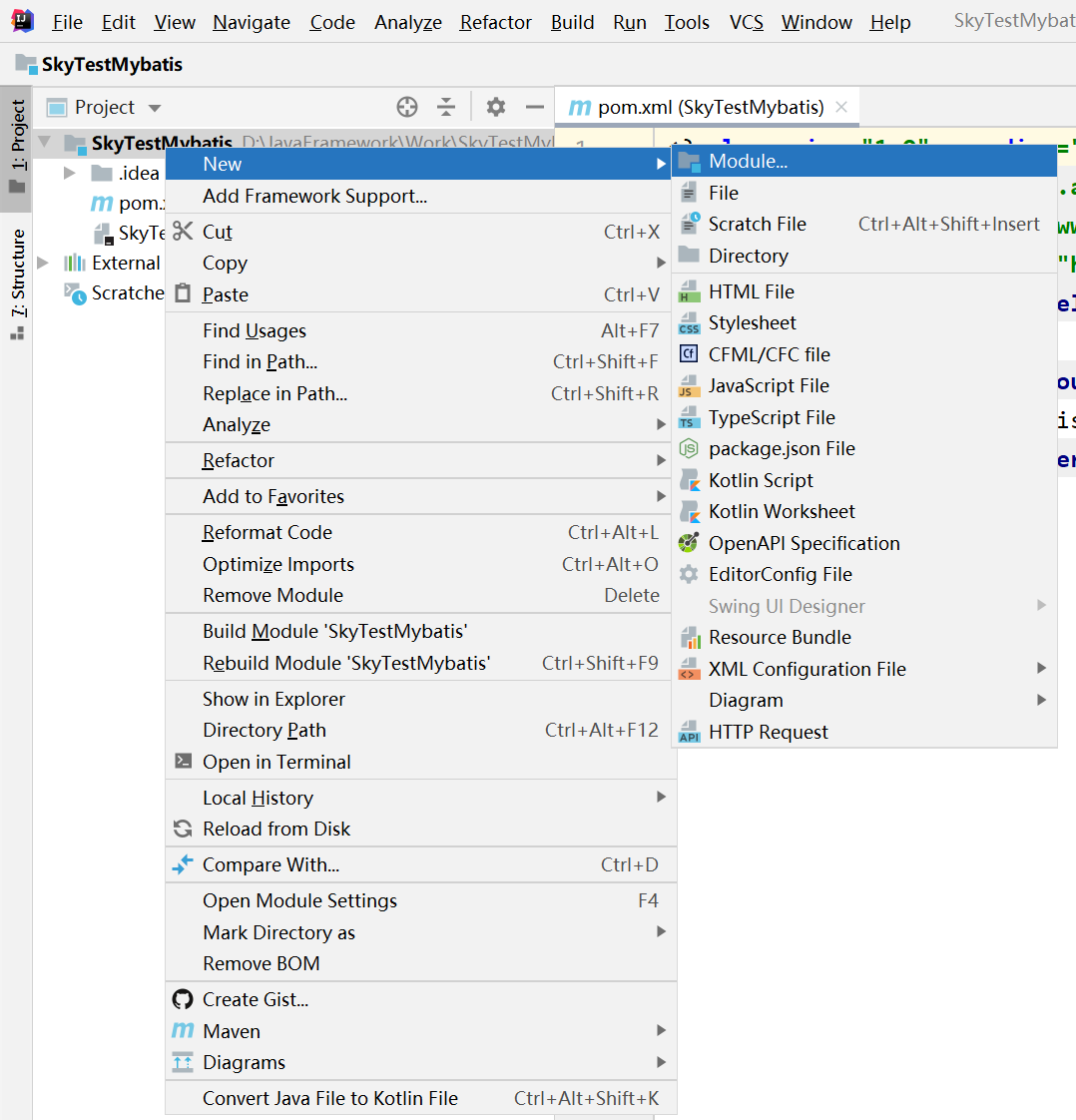
Task: Click the Cut scissors icon
Action: [x=183, y=232]
